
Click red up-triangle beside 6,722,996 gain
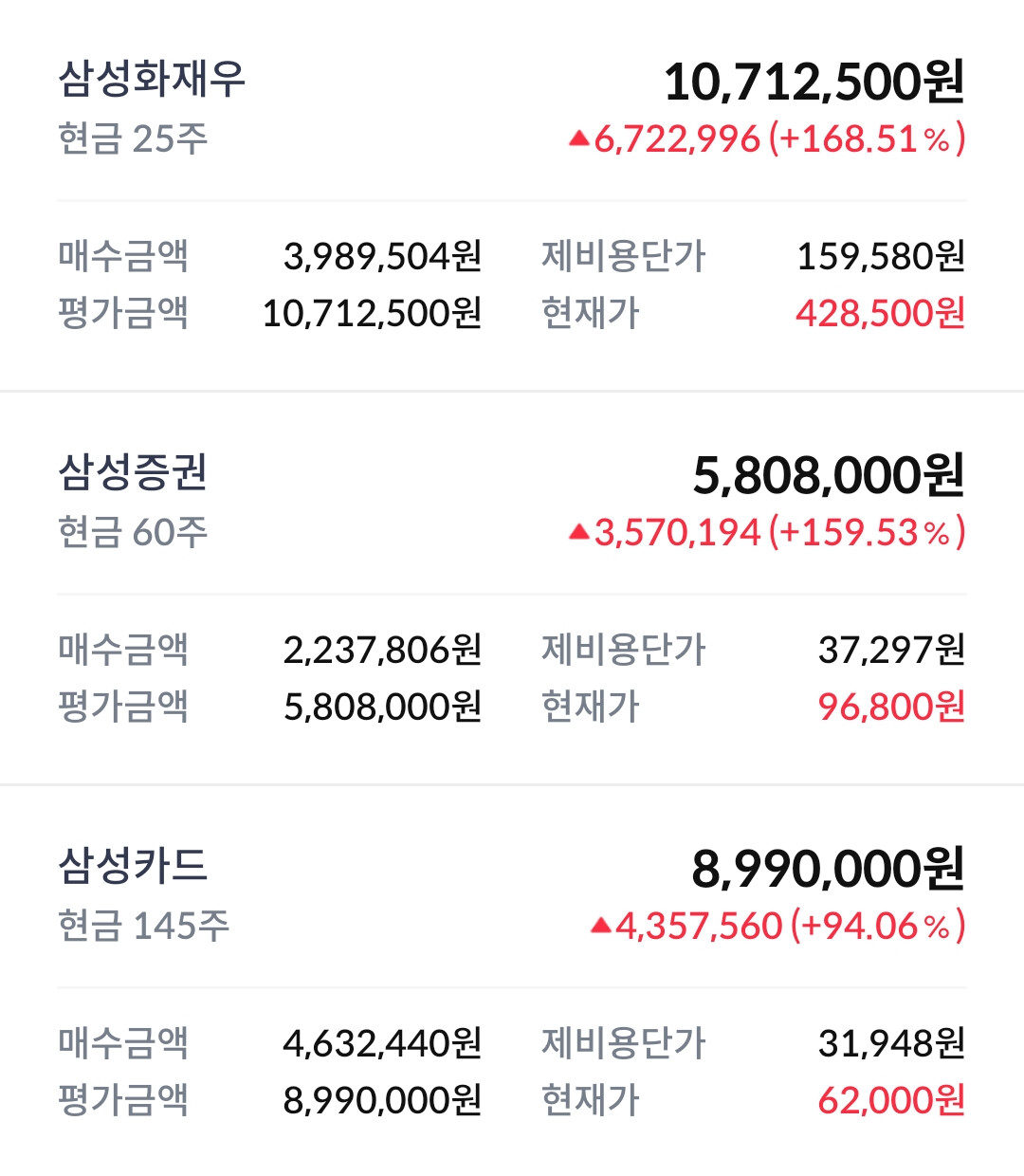(x=579, y=139)
